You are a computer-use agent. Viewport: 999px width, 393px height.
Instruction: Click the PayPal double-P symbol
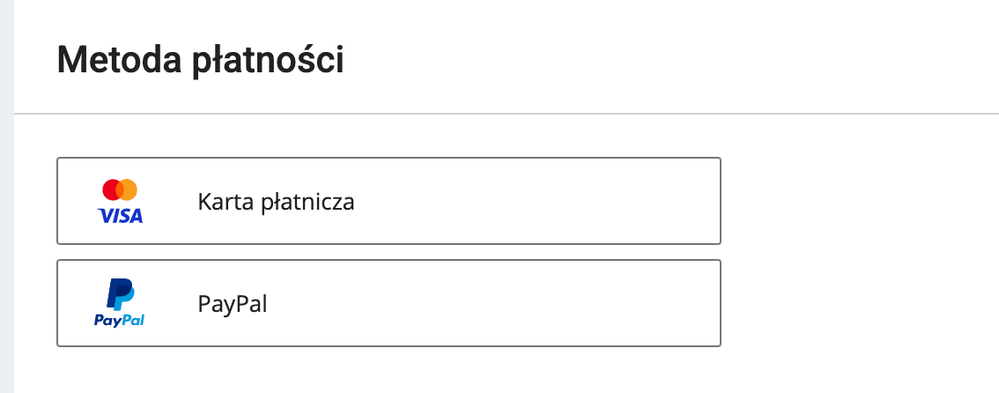click(x=120, y=294)
